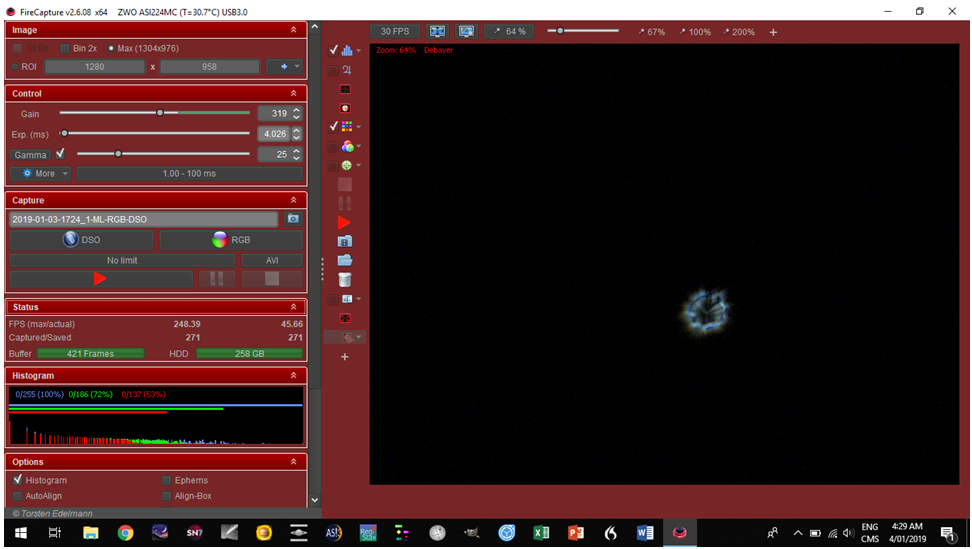Open RegiStax from the taskbar
Viewport: 972px width, 549px height.
click(x=368, y=533)
